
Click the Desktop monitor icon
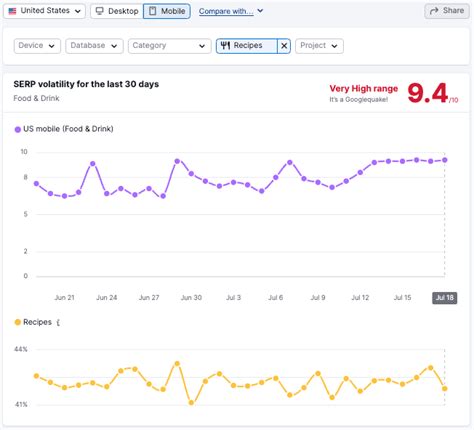99,11
